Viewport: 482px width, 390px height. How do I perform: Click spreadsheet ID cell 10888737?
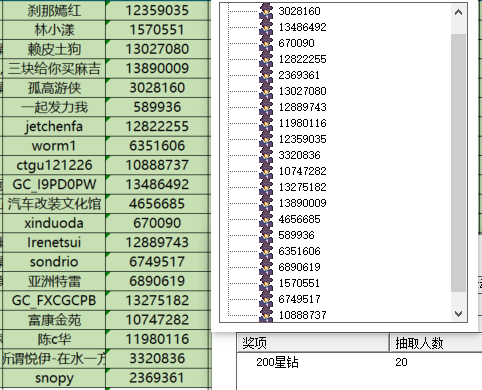(157, 165)
